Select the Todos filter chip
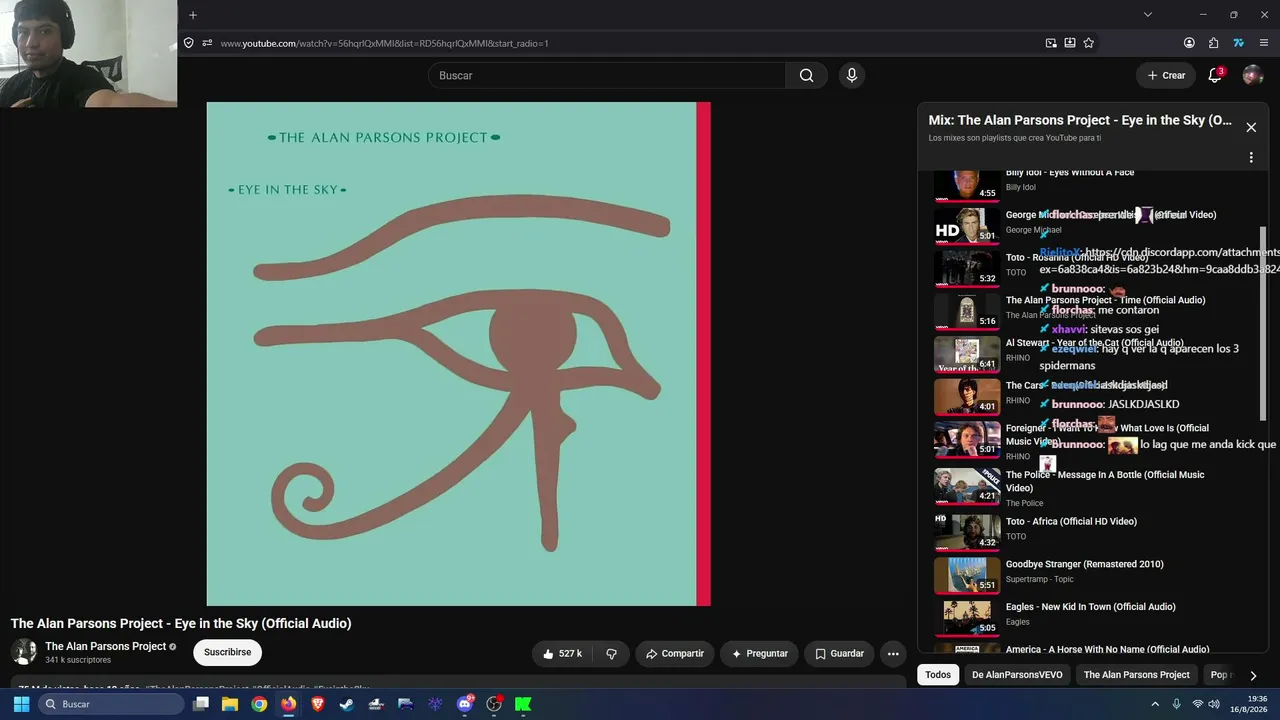 [938, 675]
